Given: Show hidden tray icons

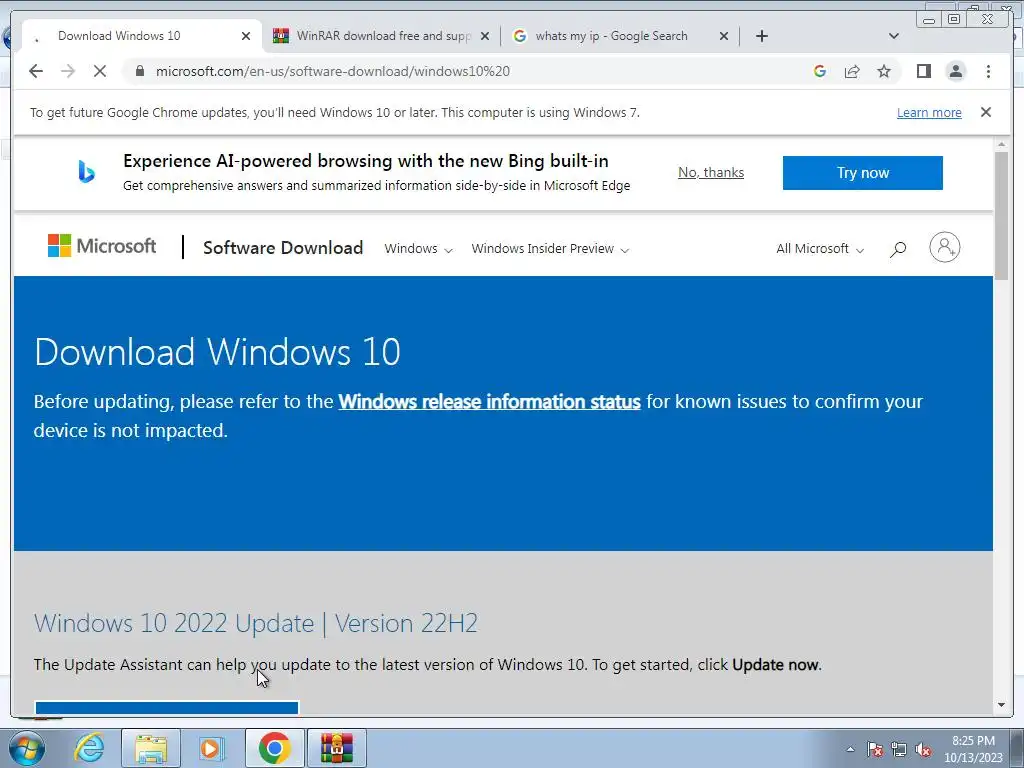Looking at the screenshot, I should (x=850, y=750).
